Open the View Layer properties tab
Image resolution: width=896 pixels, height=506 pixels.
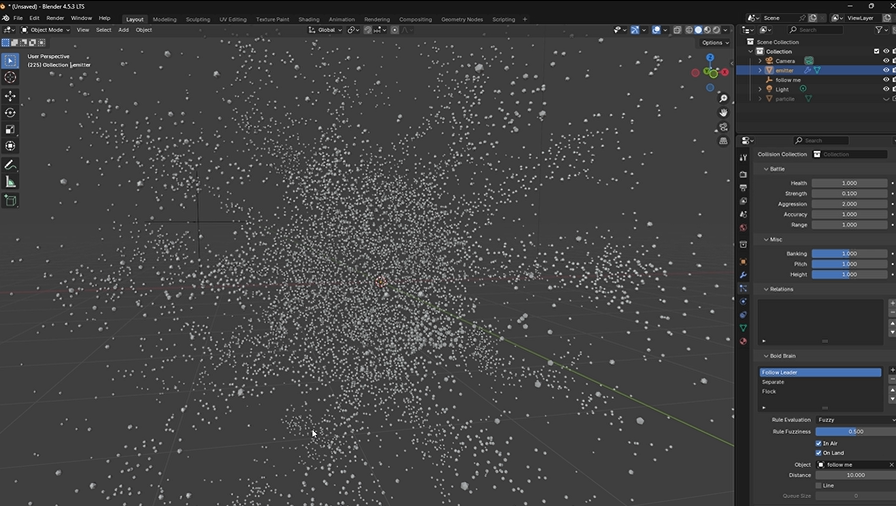[x=743, y=201]
